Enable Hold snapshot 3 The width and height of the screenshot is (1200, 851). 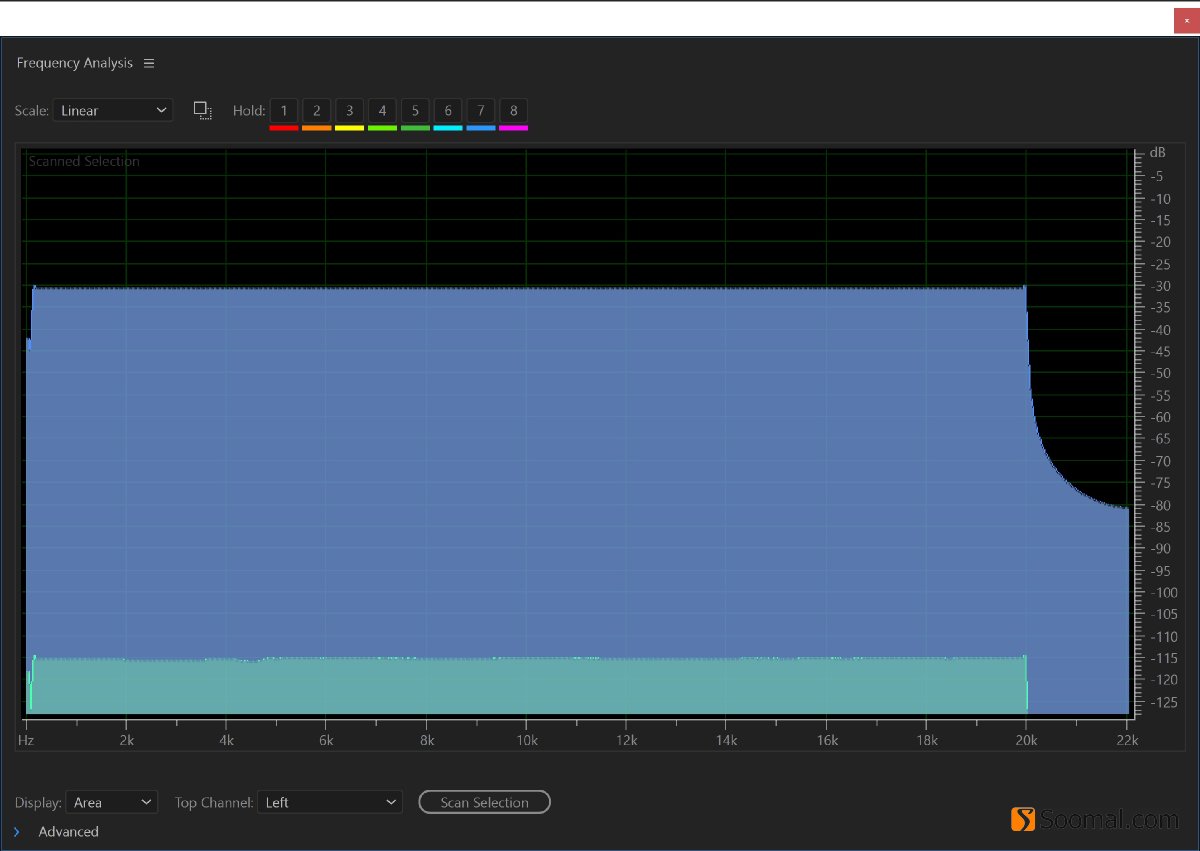[x=349, y=110]
